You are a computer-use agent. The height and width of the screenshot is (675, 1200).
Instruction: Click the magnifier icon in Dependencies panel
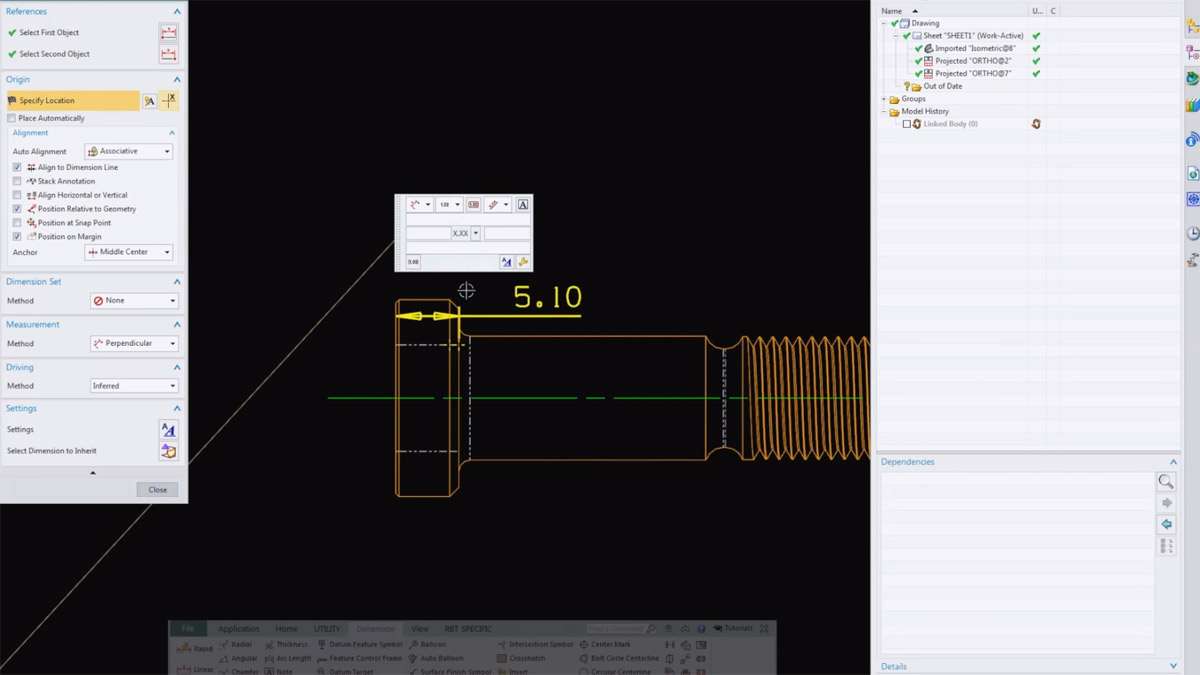pos(1166,482)
